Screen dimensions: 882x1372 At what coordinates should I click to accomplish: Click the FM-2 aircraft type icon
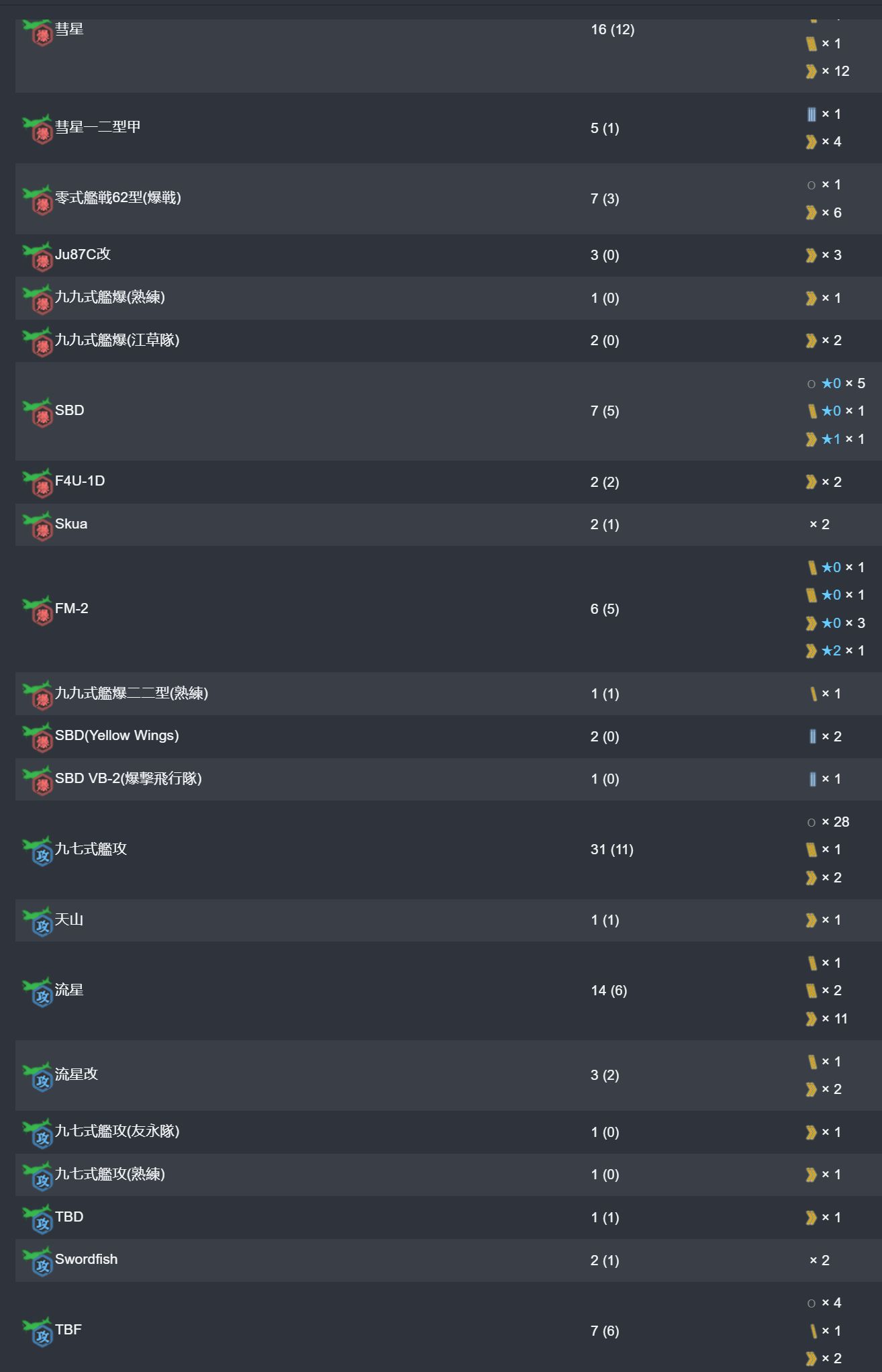38,610
